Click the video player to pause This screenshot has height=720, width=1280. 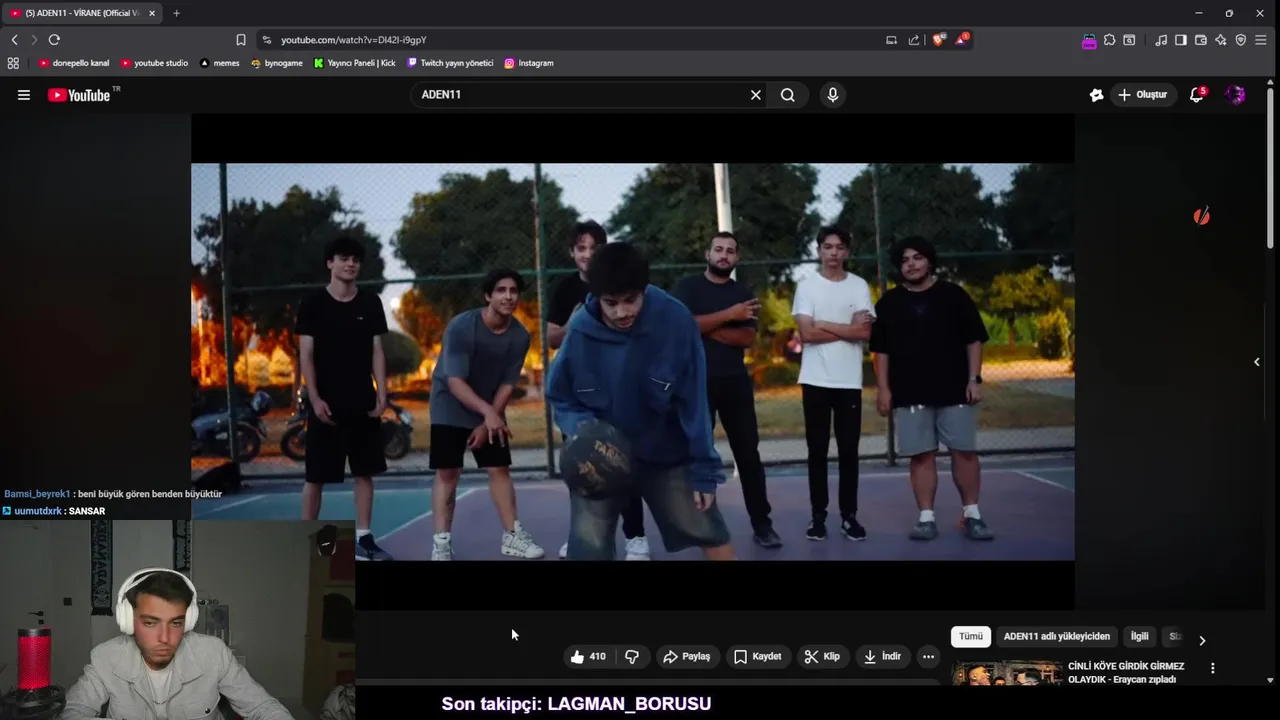pos(633,362)
